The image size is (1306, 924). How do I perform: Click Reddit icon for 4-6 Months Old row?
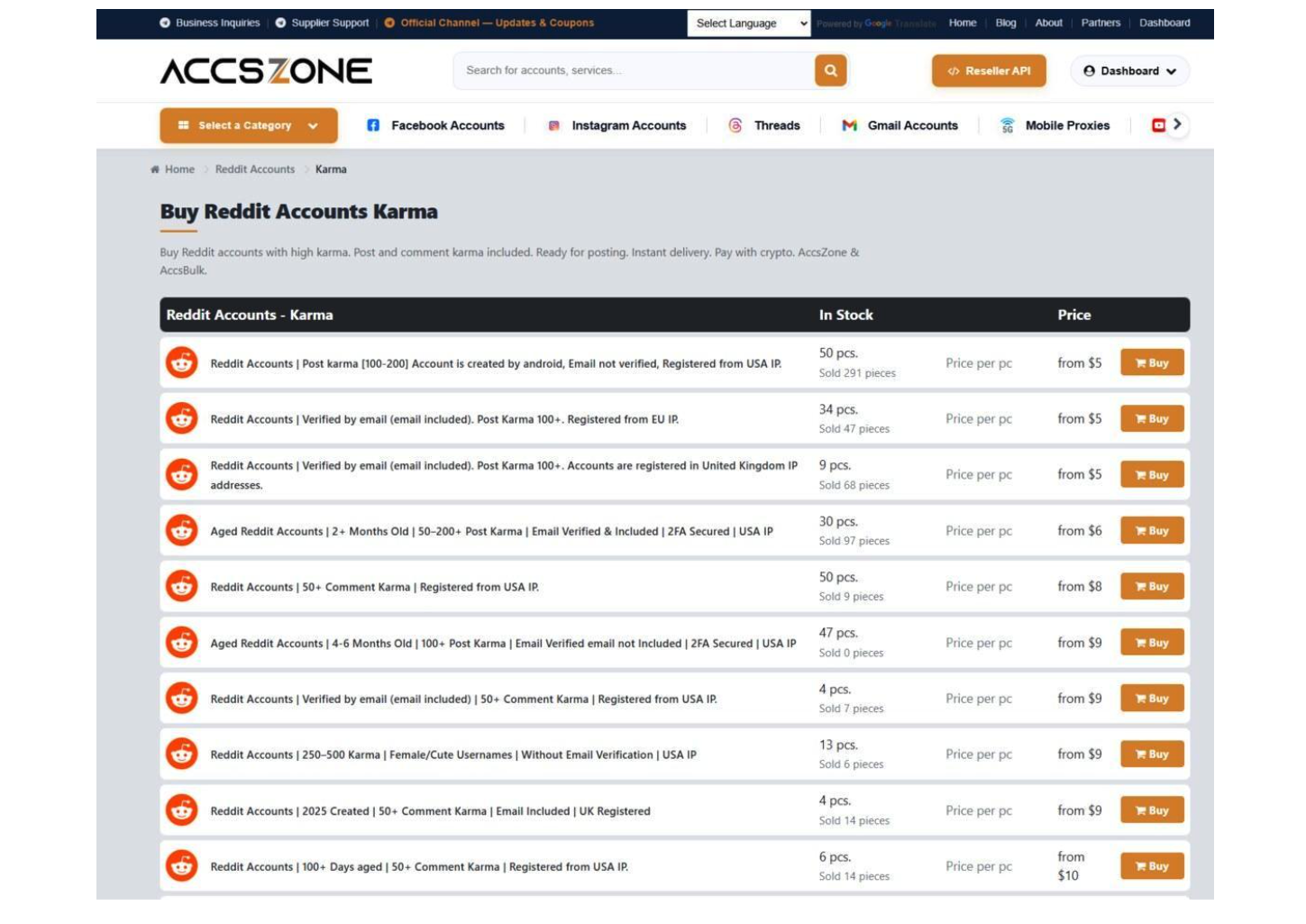pyautogui.click(x=182, y=643)
